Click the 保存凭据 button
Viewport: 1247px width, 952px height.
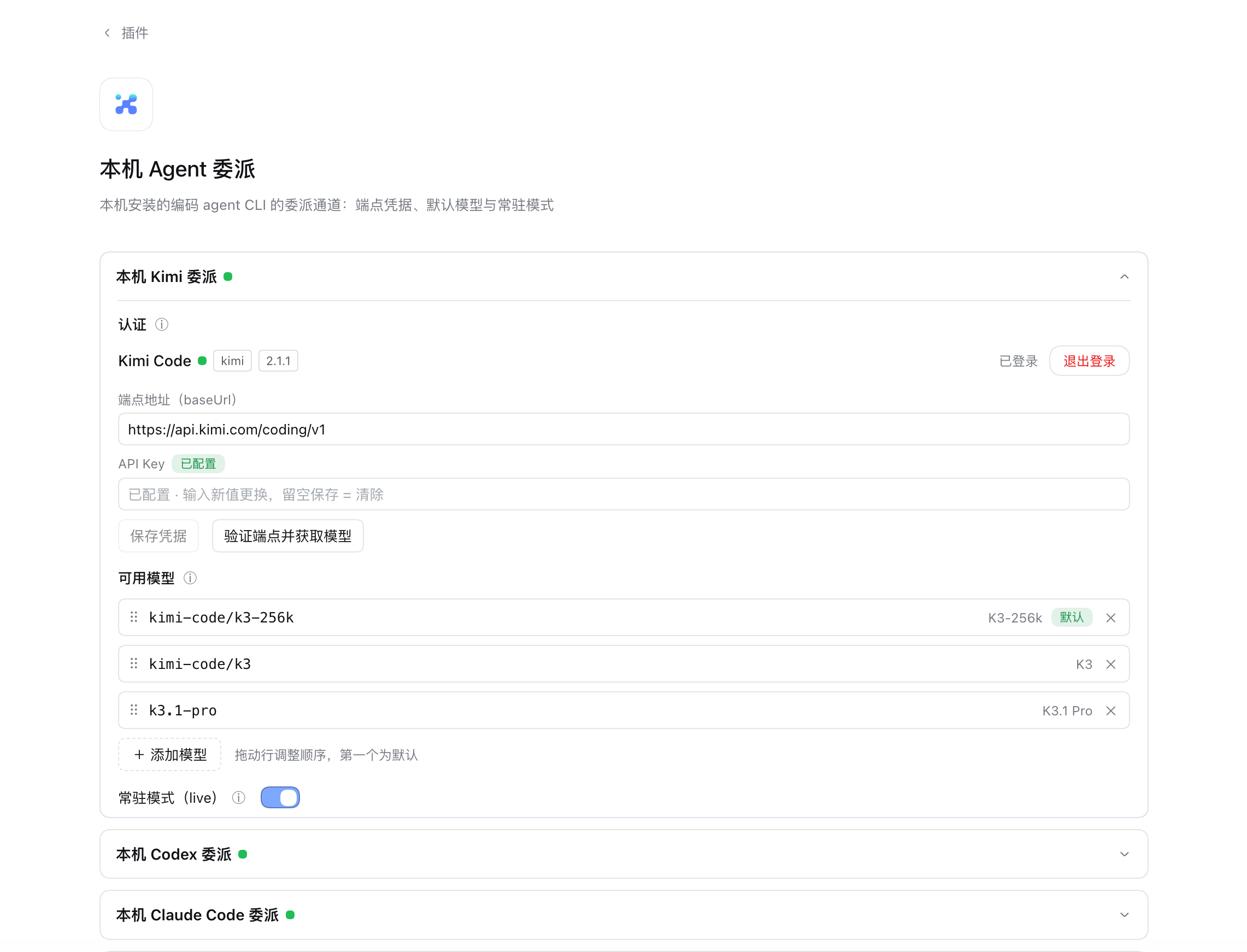[158, 536]
